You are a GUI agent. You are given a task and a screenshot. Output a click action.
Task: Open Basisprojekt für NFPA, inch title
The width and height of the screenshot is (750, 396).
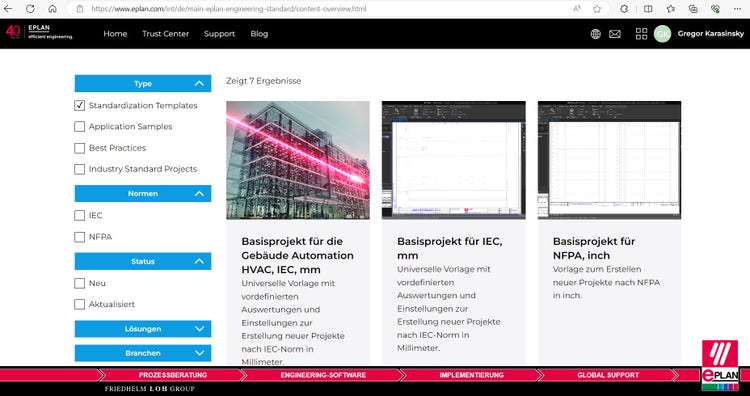coord(594,248)
